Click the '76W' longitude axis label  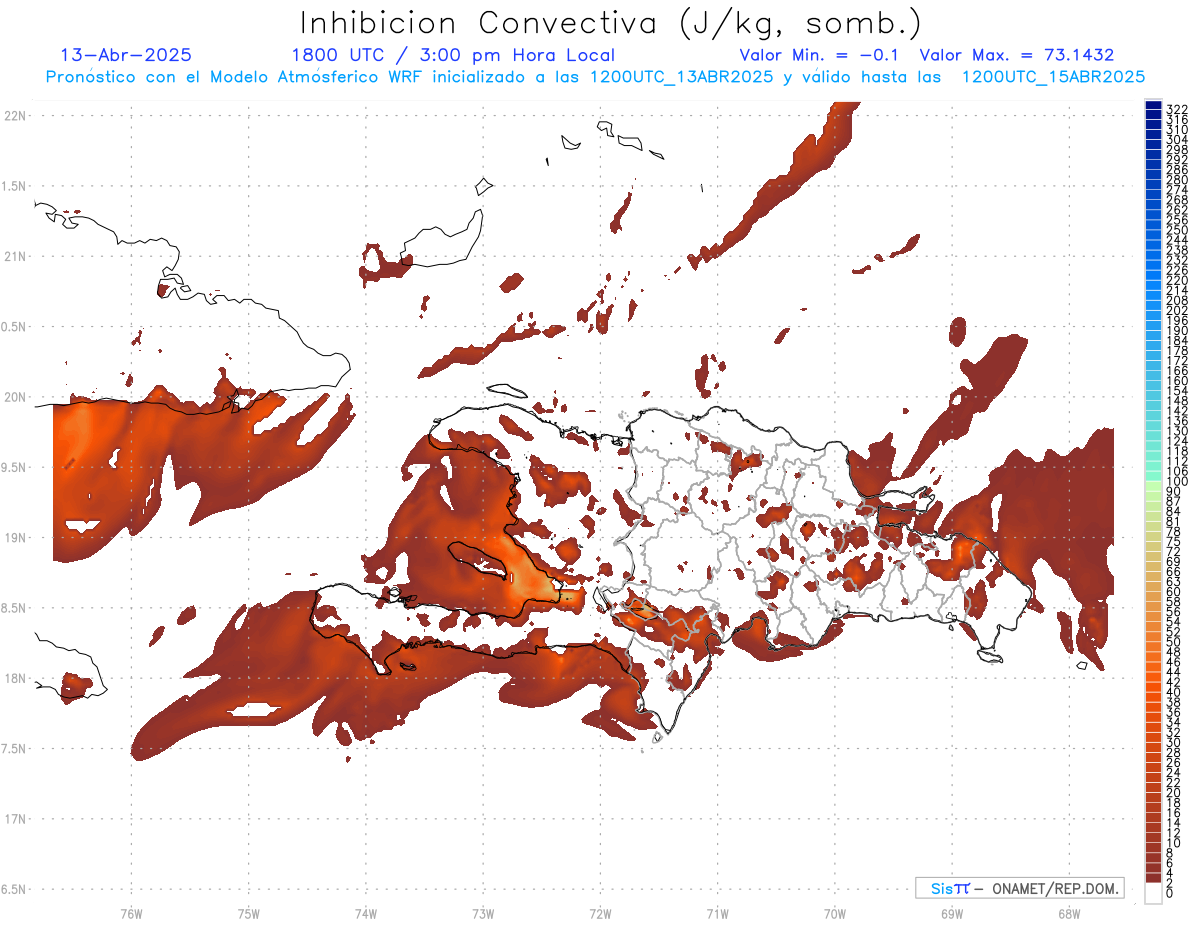[x=131, y=913]
